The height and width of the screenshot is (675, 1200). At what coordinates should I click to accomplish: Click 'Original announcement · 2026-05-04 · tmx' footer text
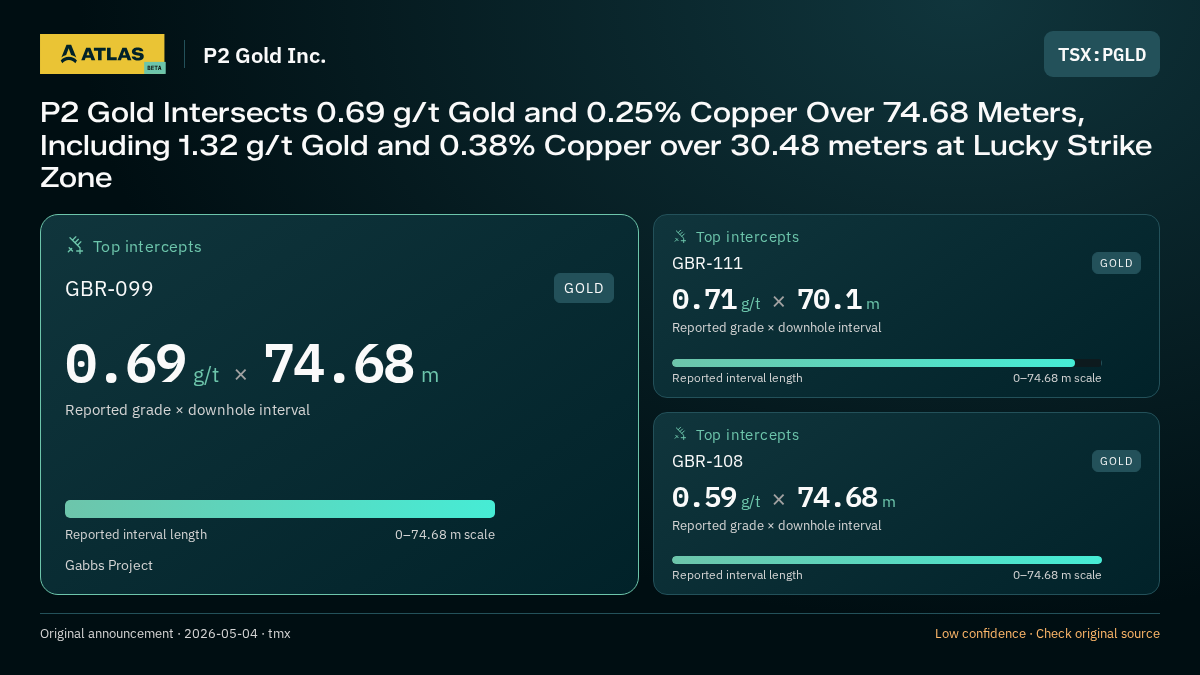[165, 634]
